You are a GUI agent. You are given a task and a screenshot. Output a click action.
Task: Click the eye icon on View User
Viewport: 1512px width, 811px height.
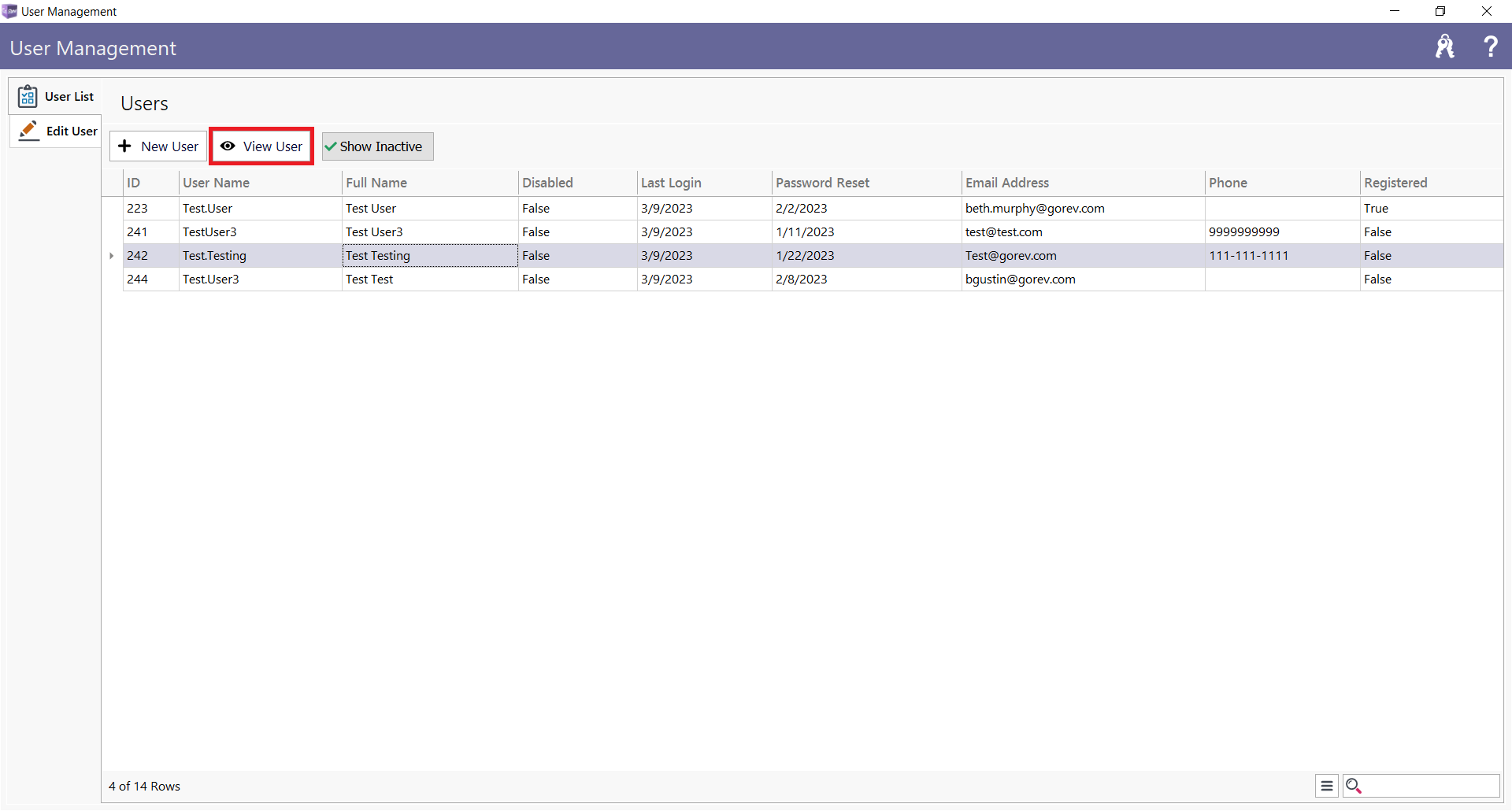point(228,146)
